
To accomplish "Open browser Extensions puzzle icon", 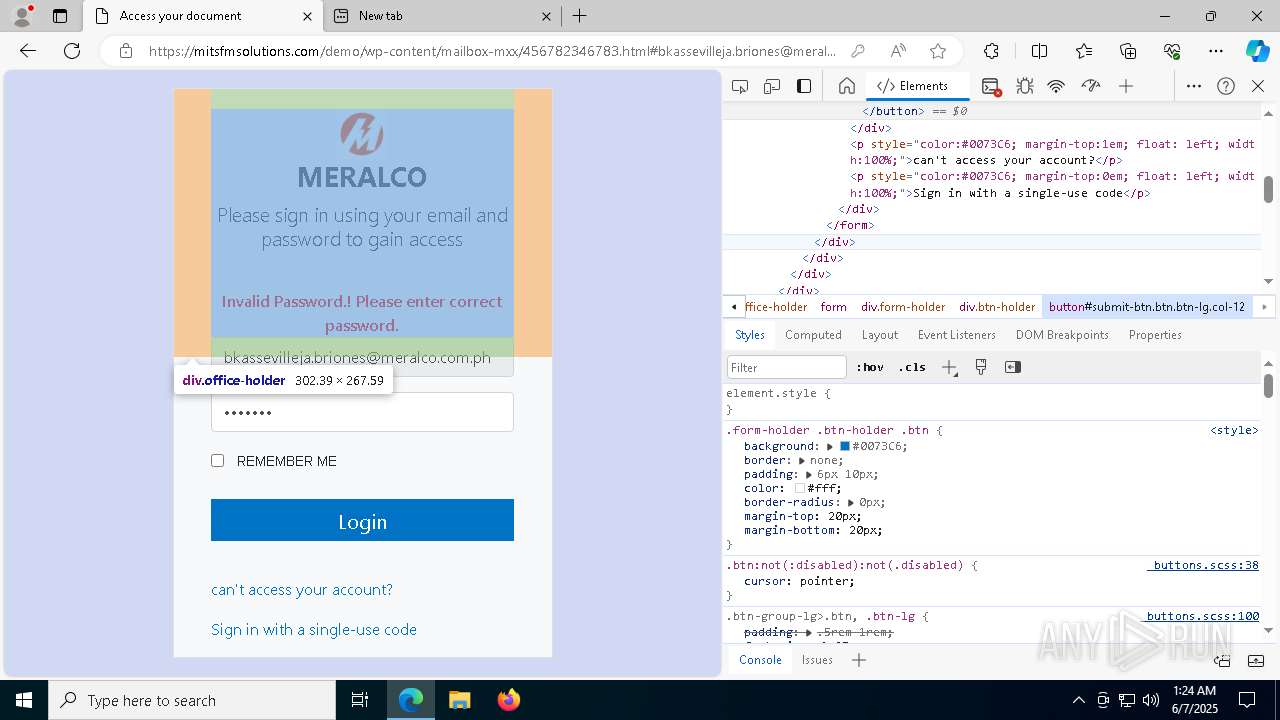I will [x=991, y=51].
